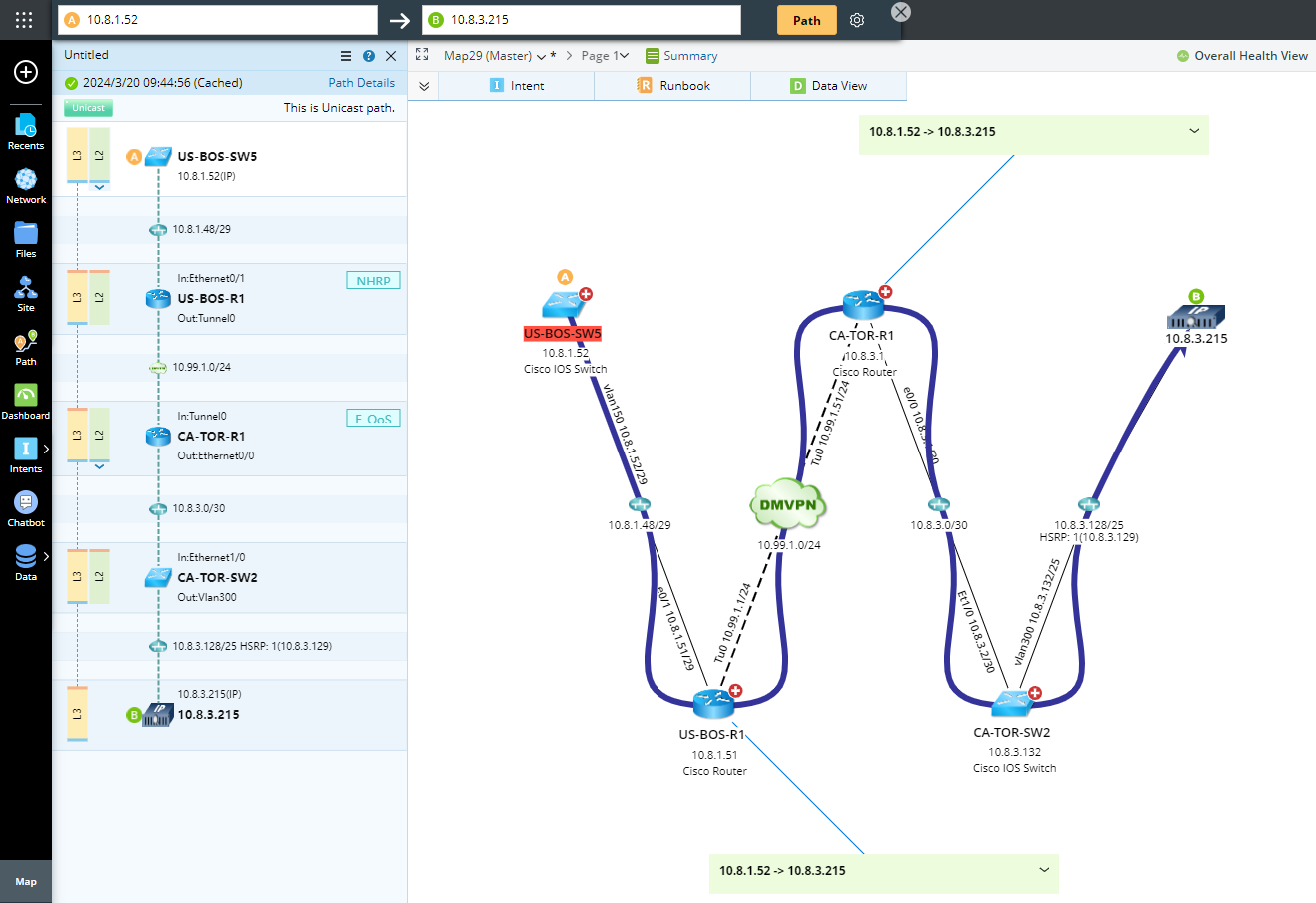This screenshot has height=903, width=1316.
Task: Toggle L3 layer bar for US-BOS-SW5
Action: 77,155
